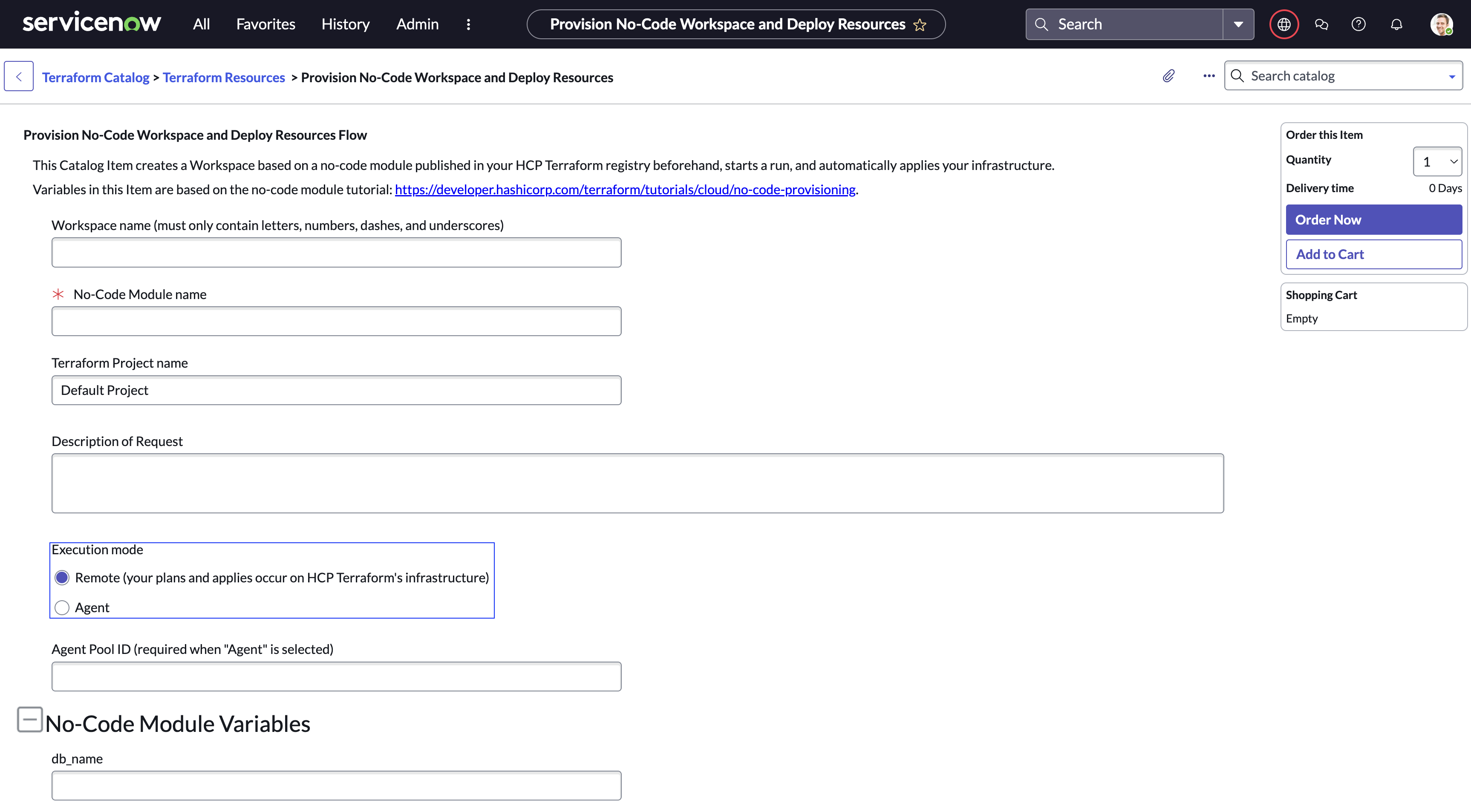This screenshot has height=812, width=1471.
Task: Open notifications bell icon
Action: [x=1396, y=25]
